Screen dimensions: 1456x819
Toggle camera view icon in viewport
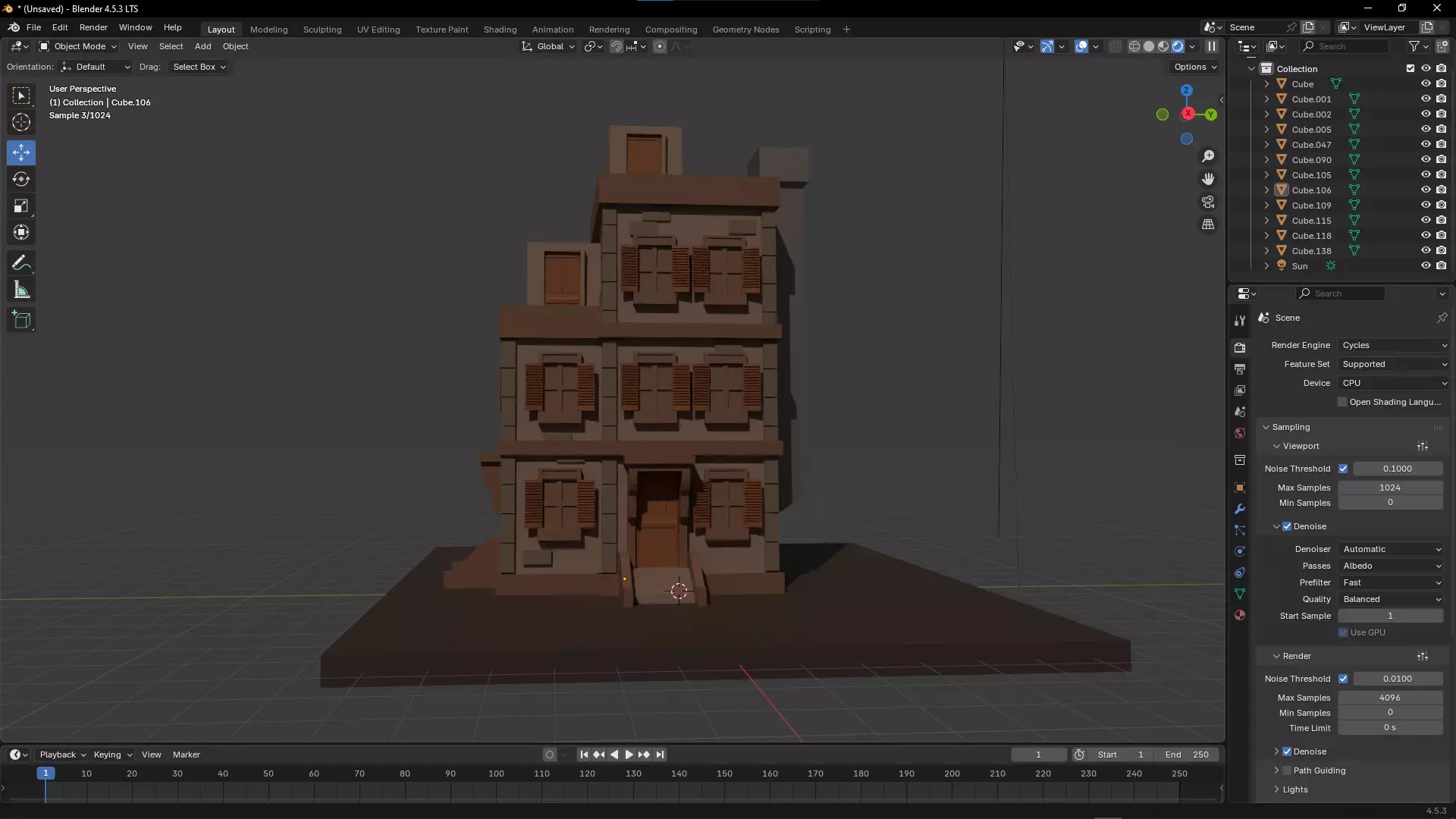pyautogui.click(x=1208, y=202)
